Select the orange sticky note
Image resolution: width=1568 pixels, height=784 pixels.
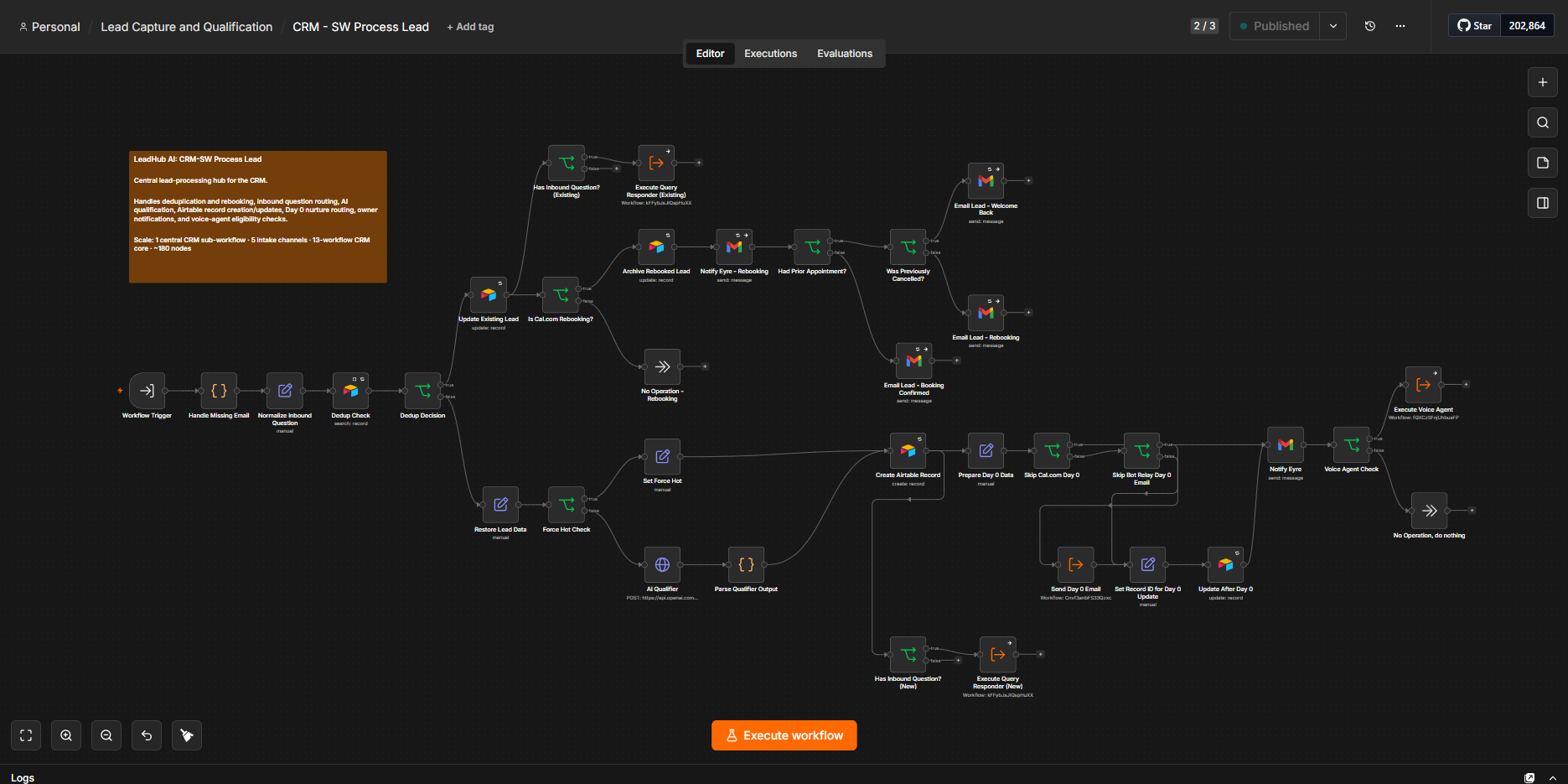(258, 217)
